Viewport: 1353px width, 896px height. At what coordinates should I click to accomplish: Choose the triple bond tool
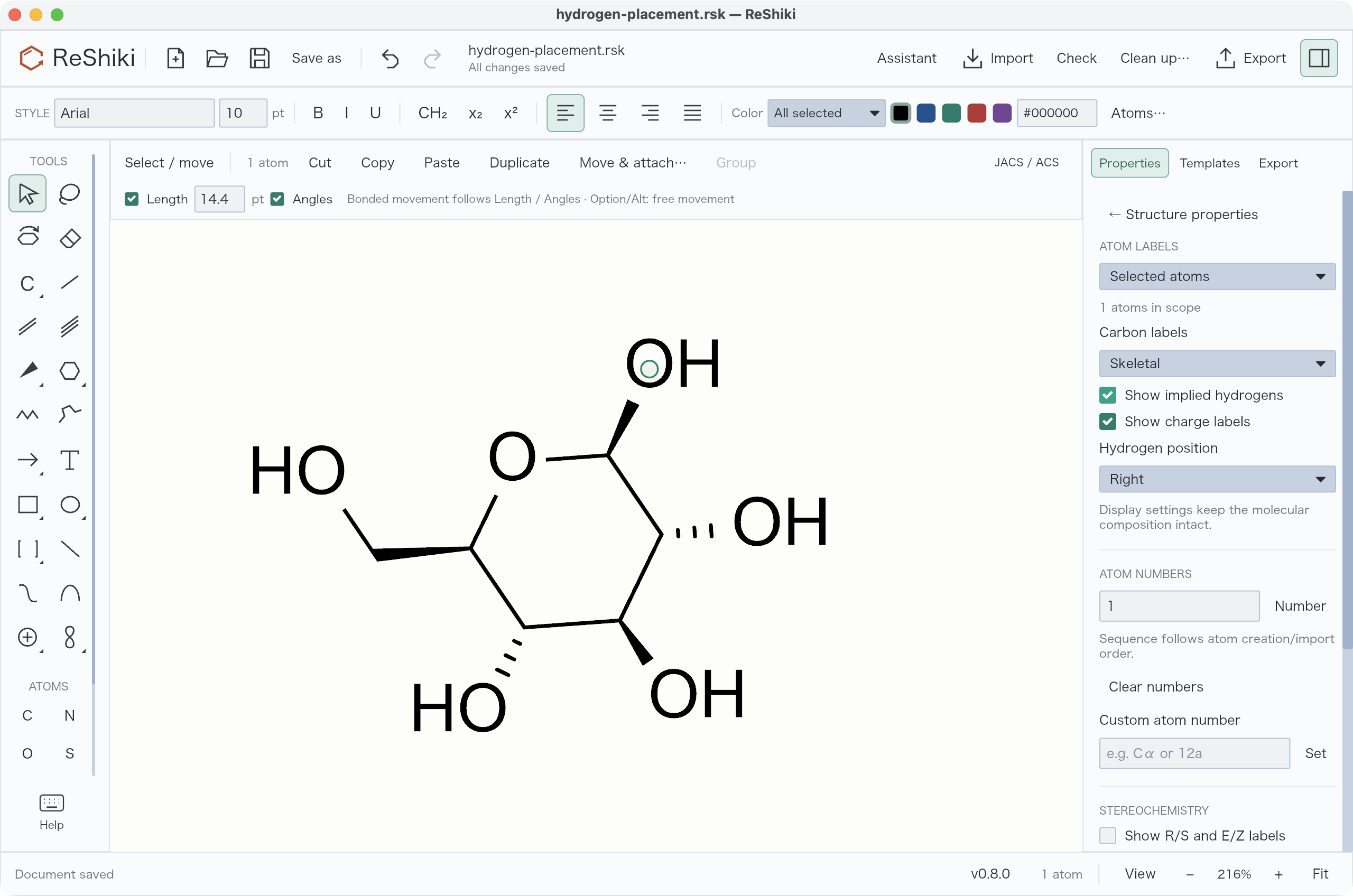(70, 326)
